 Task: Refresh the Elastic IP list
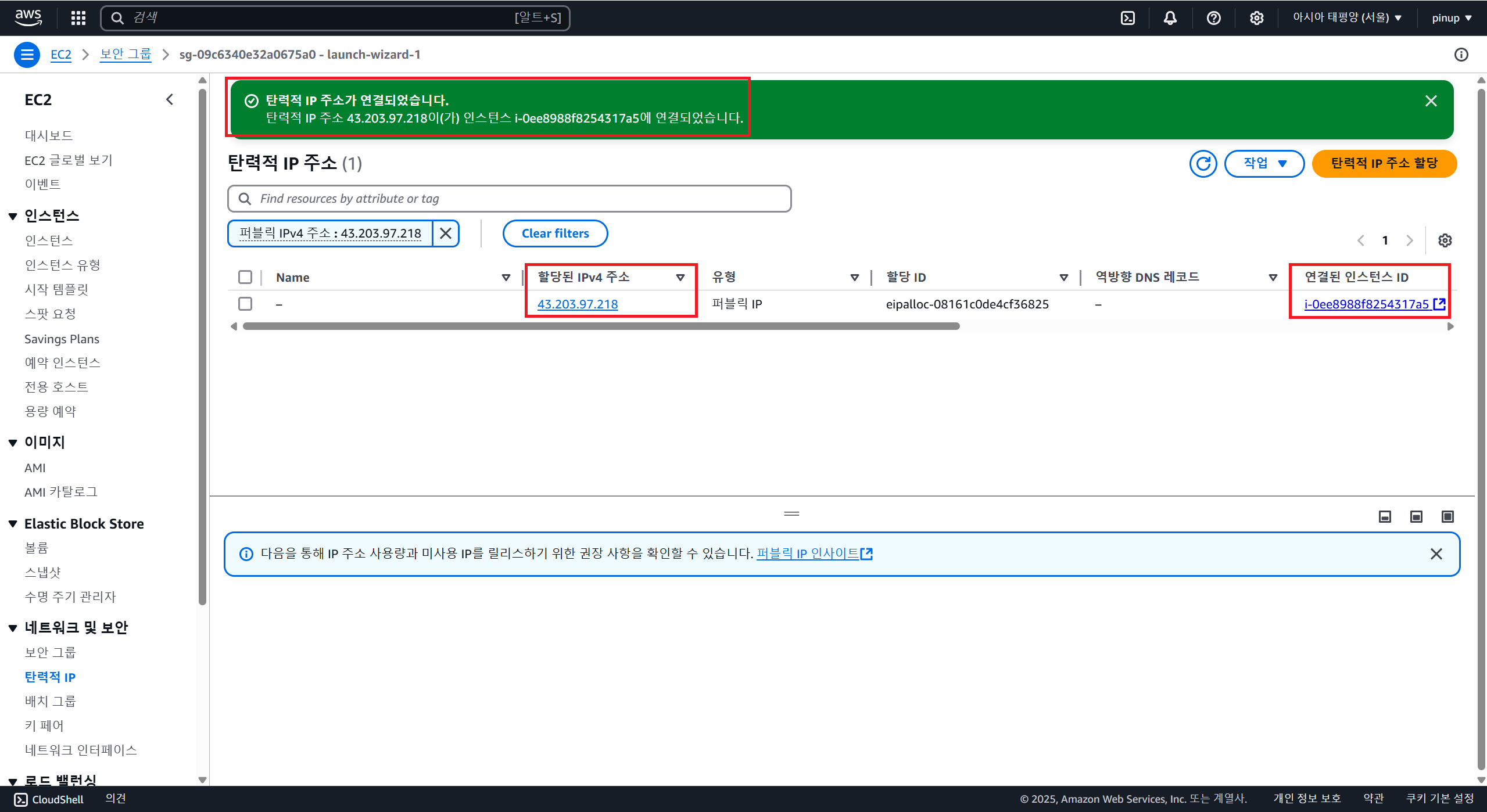tap(1203, 164)
